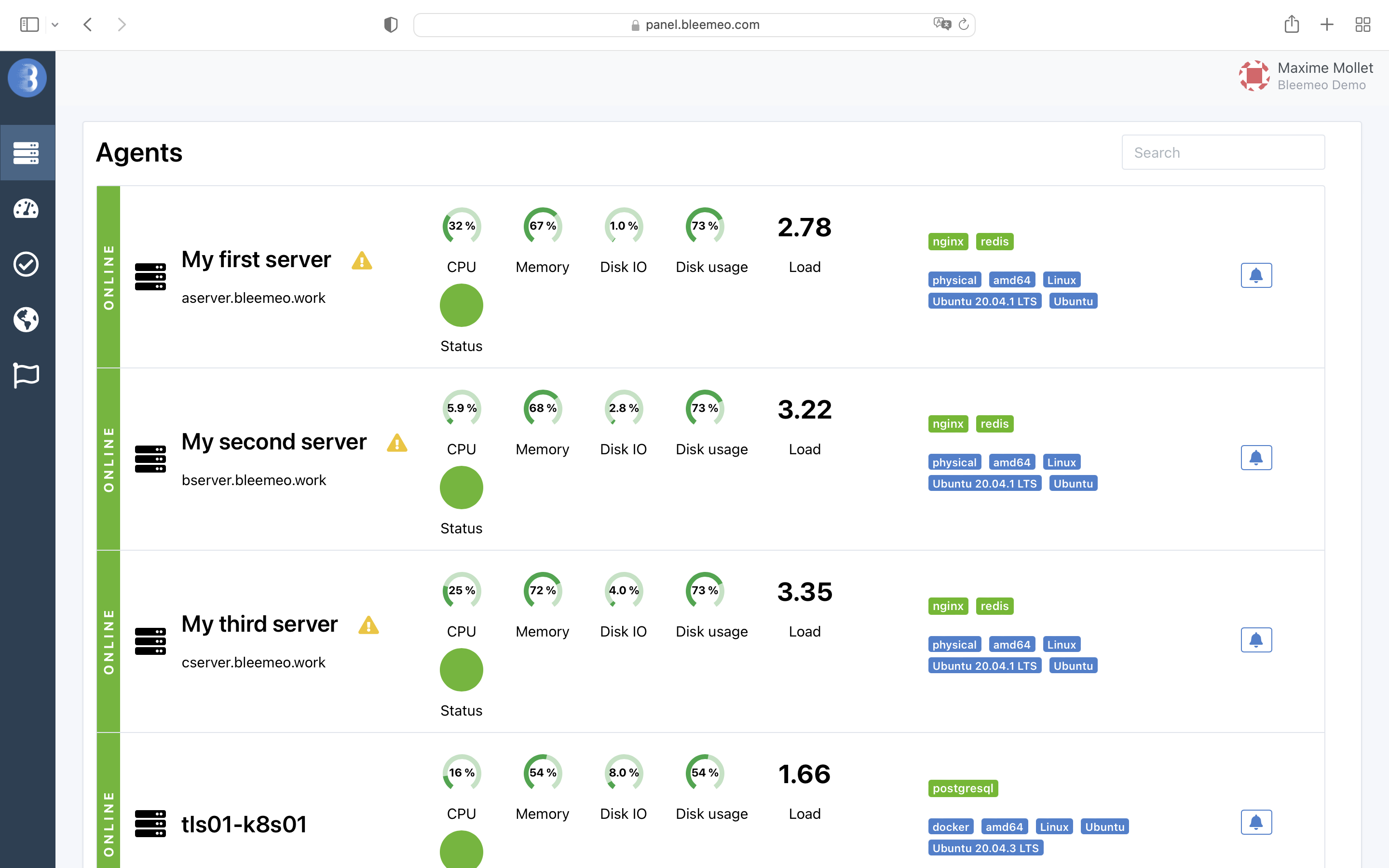Click the Bleemeo logo in sidebar
Image resolution: width=1389 pixels, height=868 pixels.
coord(27,78)
